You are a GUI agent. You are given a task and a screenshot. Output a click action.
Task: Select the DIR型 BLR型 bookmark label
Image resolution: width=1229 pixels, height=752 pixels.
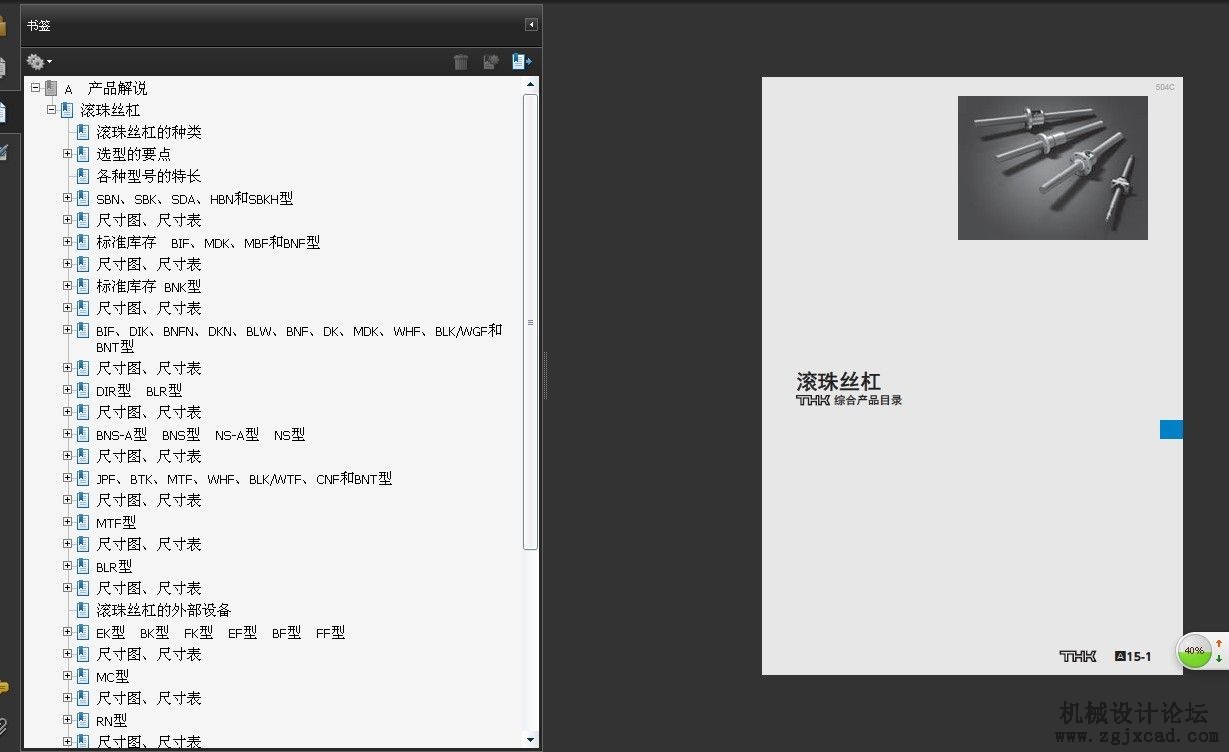coord(139,390)
